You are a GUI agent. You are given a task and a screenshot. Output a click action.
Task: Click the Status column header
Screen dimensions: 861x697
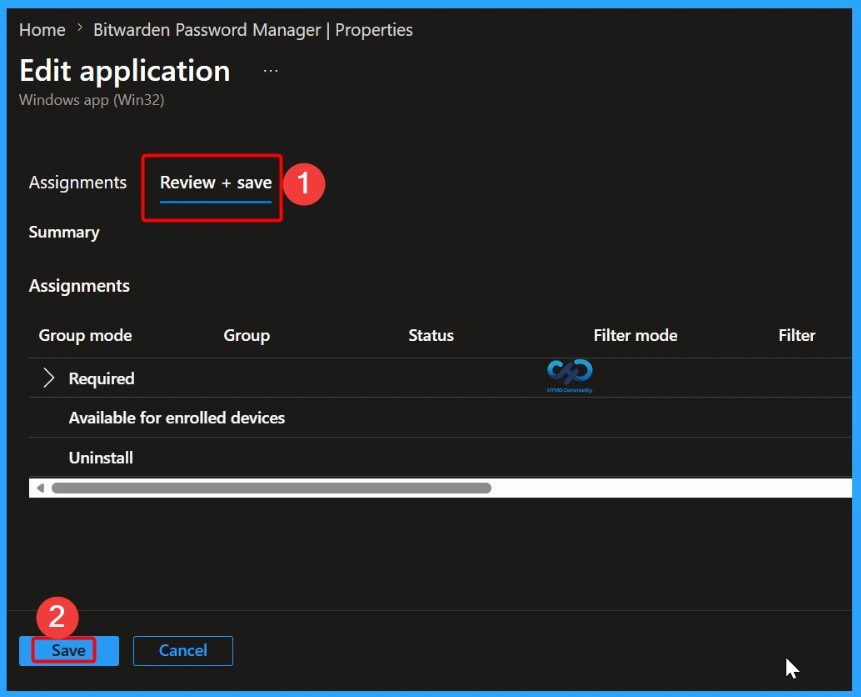[x=431, y=335]
